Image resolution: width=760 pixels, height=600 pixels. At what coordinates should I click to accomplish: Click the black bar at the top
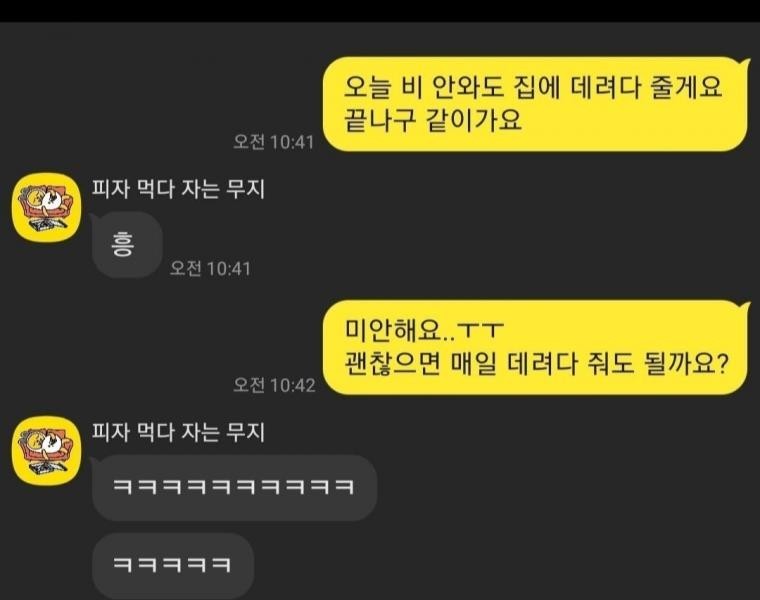[380, 11]
